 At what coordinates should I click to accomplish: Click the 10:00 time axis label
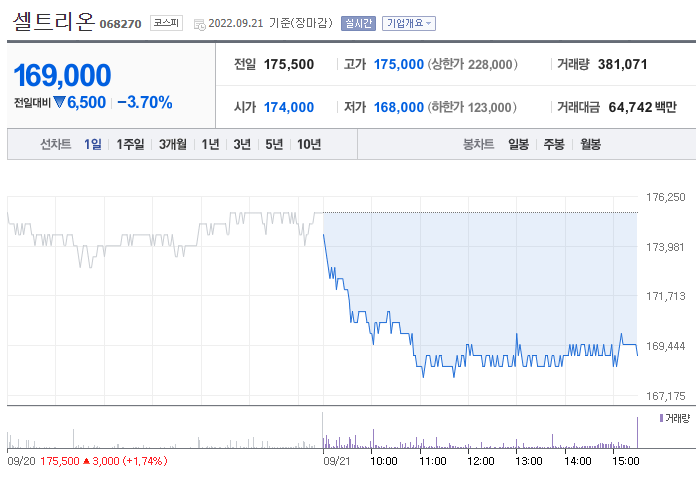384,461
